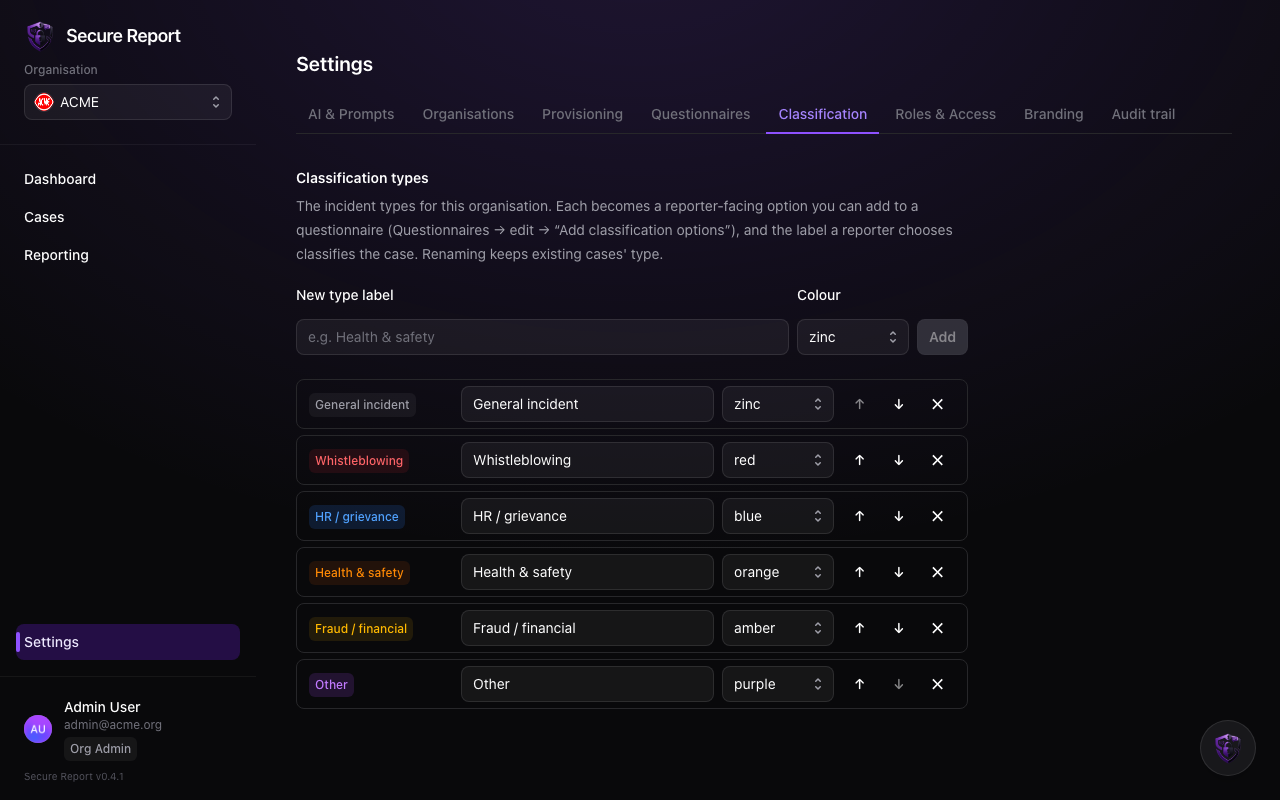Edit the Fraud / financial label field

pos(587,628)
